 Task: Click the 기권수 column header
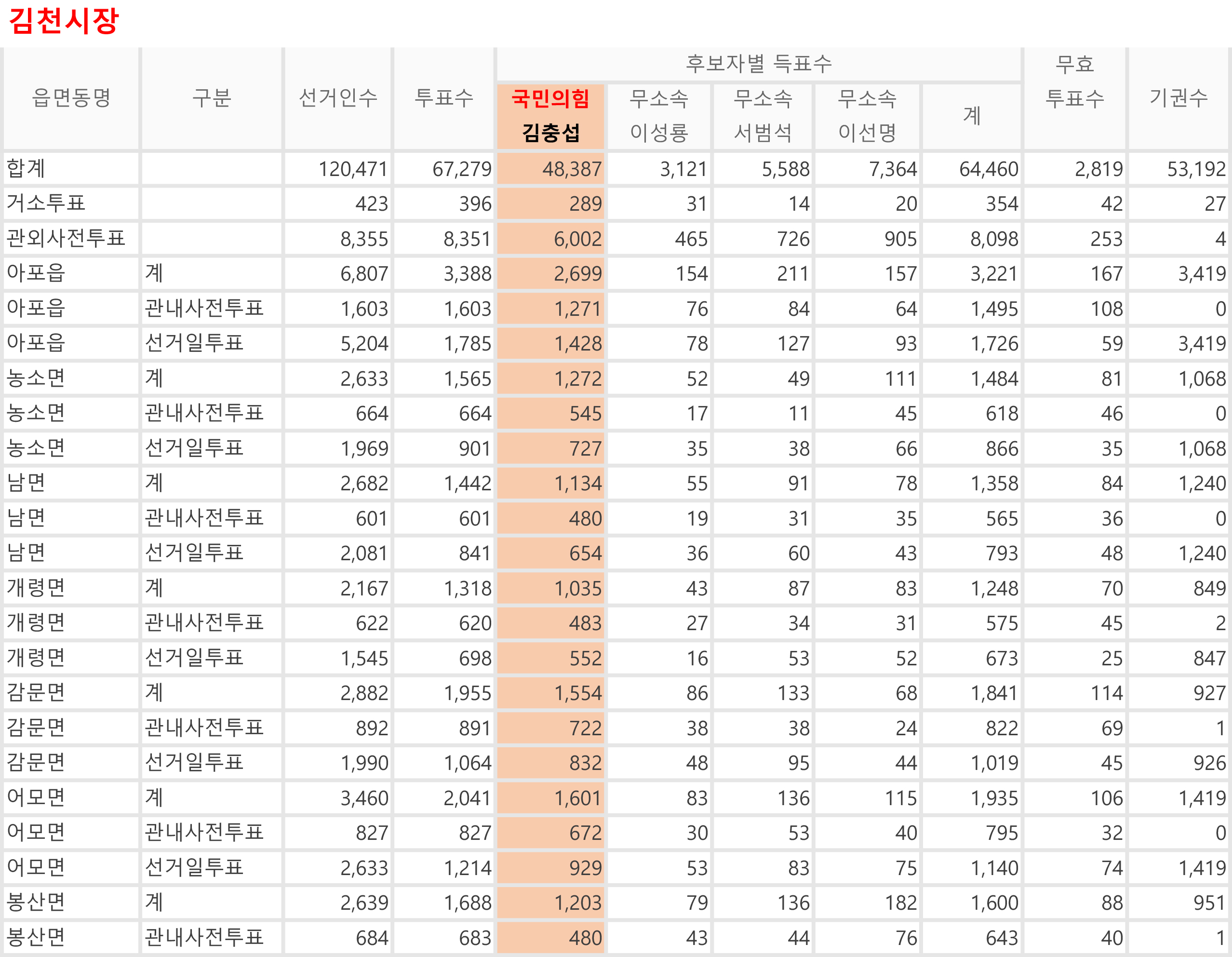click(x=1178, y=98)
